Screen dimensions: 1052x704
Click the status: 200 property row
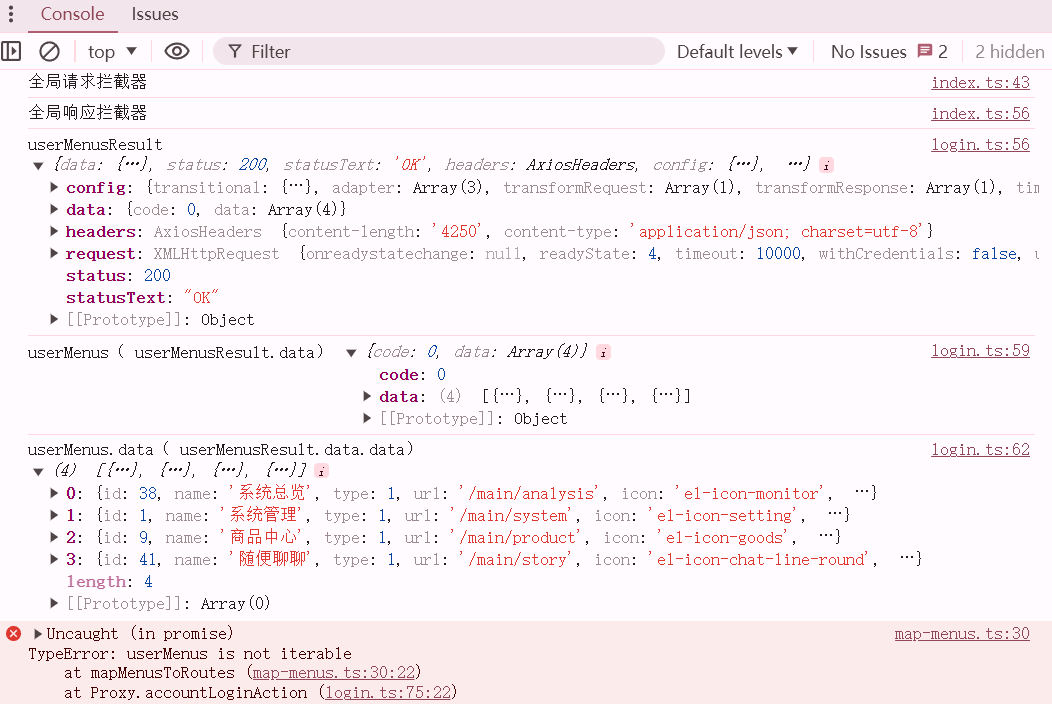(118, 276)
